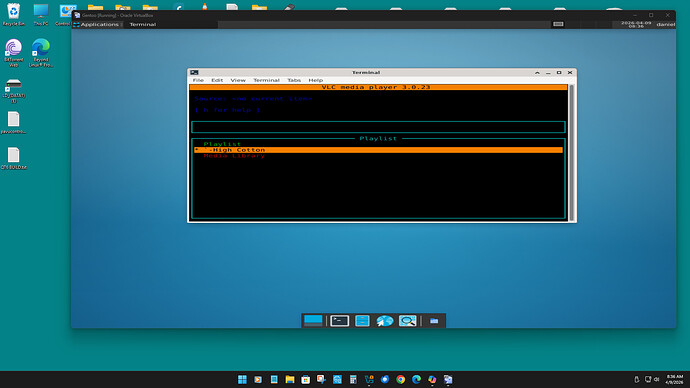The height and width of the screenshot is (388, 690).
Task: Click the Windows clock showing 8:36 AM
Action: point(674,379)
